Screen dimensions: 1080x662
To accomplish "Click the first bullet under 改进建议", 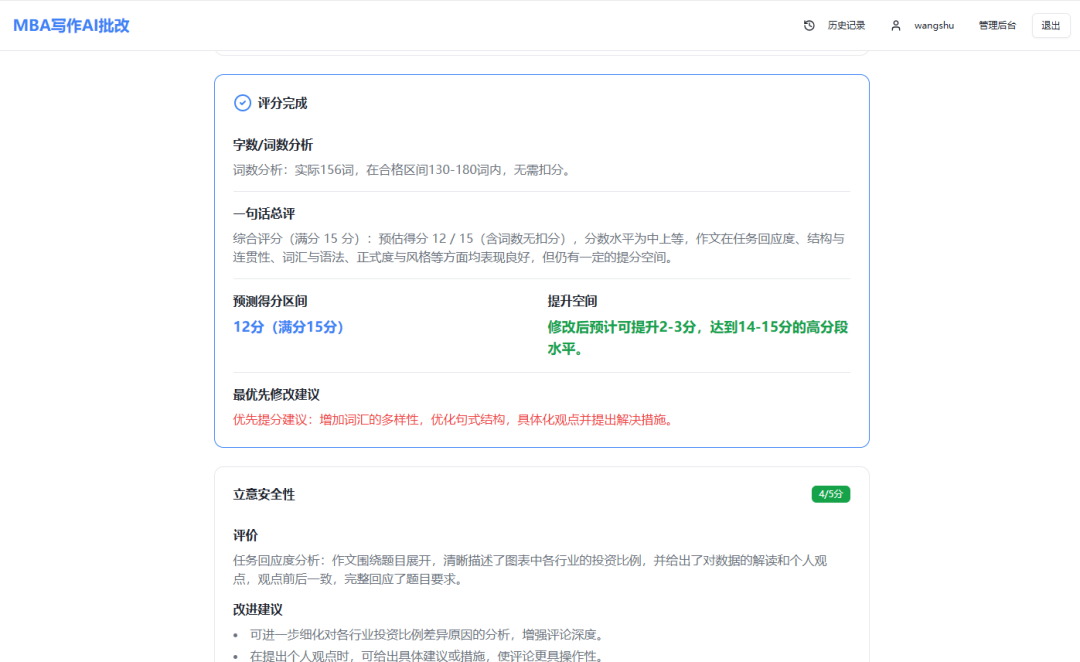I will [426, 635].
